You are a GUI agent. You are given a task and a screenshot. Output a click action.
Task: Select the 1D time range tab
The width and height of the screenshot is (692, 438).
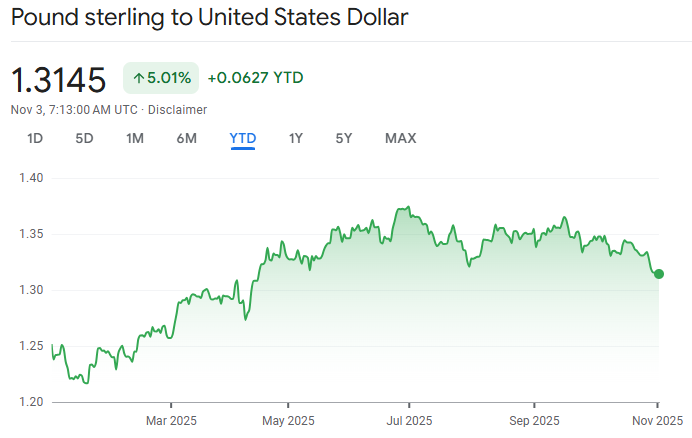pyautogui.click(x=35, y=138)
